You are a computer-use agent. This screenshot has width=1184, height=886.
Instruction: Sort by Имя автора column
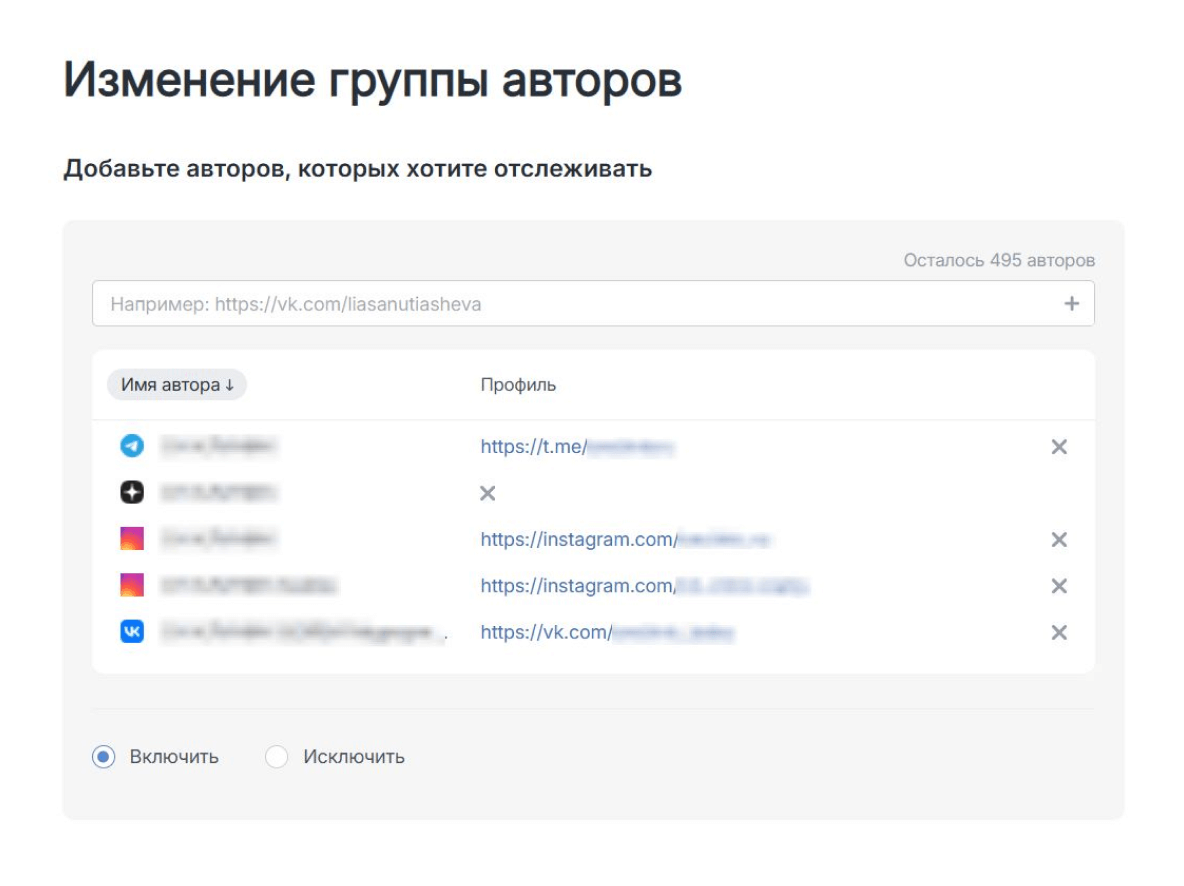177,385
